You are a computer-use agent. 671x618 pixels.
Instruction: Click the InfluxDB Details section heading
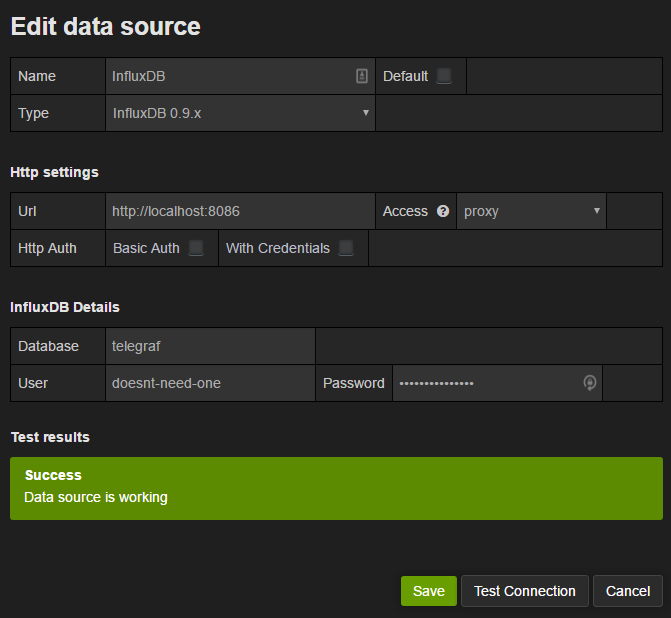pos(65,307)
